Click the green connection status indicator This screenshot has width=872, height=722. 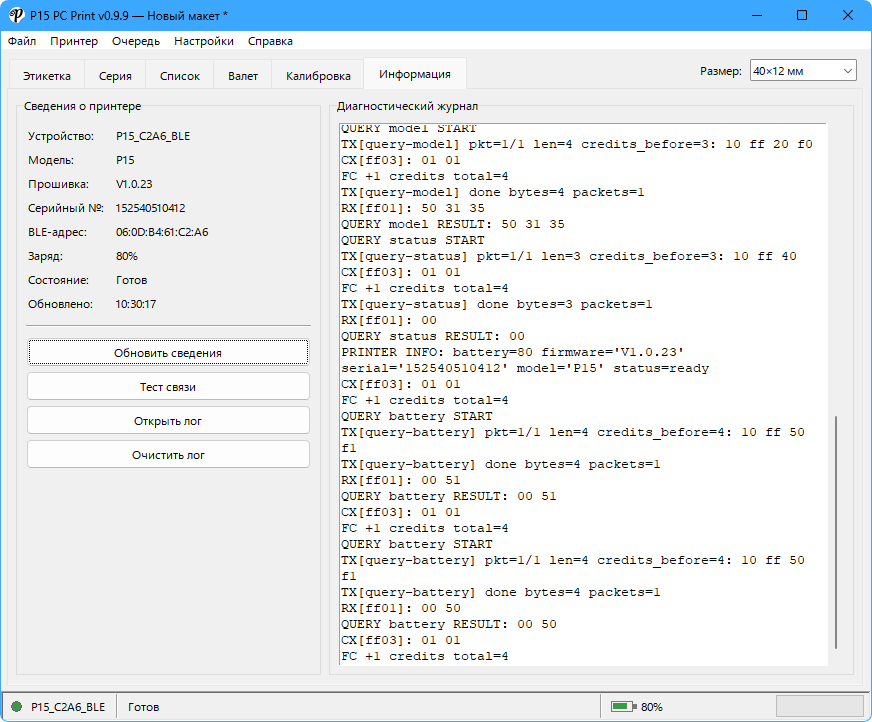click(x=17, y=706)
